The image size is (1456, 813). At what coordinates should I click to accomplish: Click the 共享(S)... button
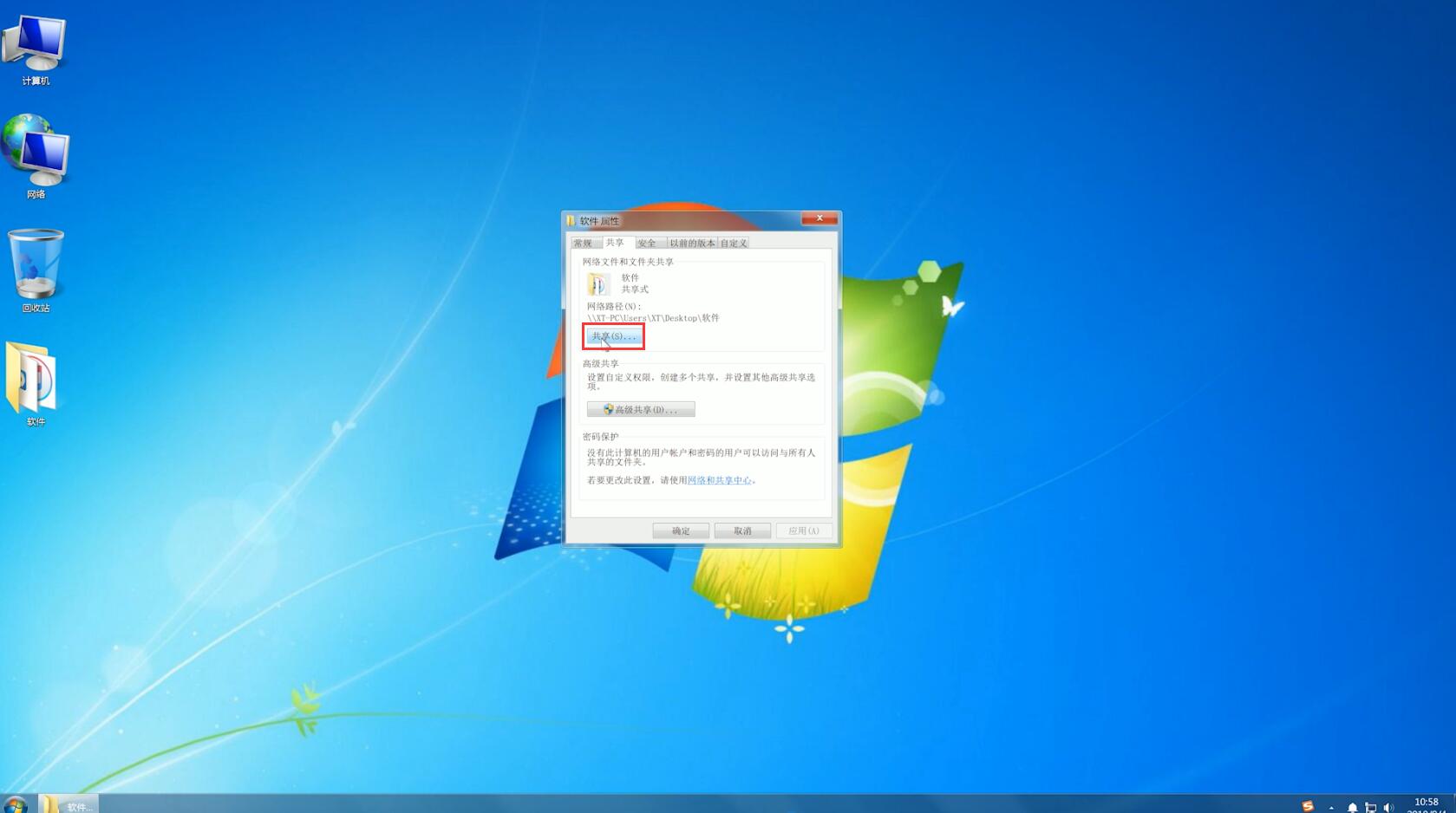(x=613, y=336)
